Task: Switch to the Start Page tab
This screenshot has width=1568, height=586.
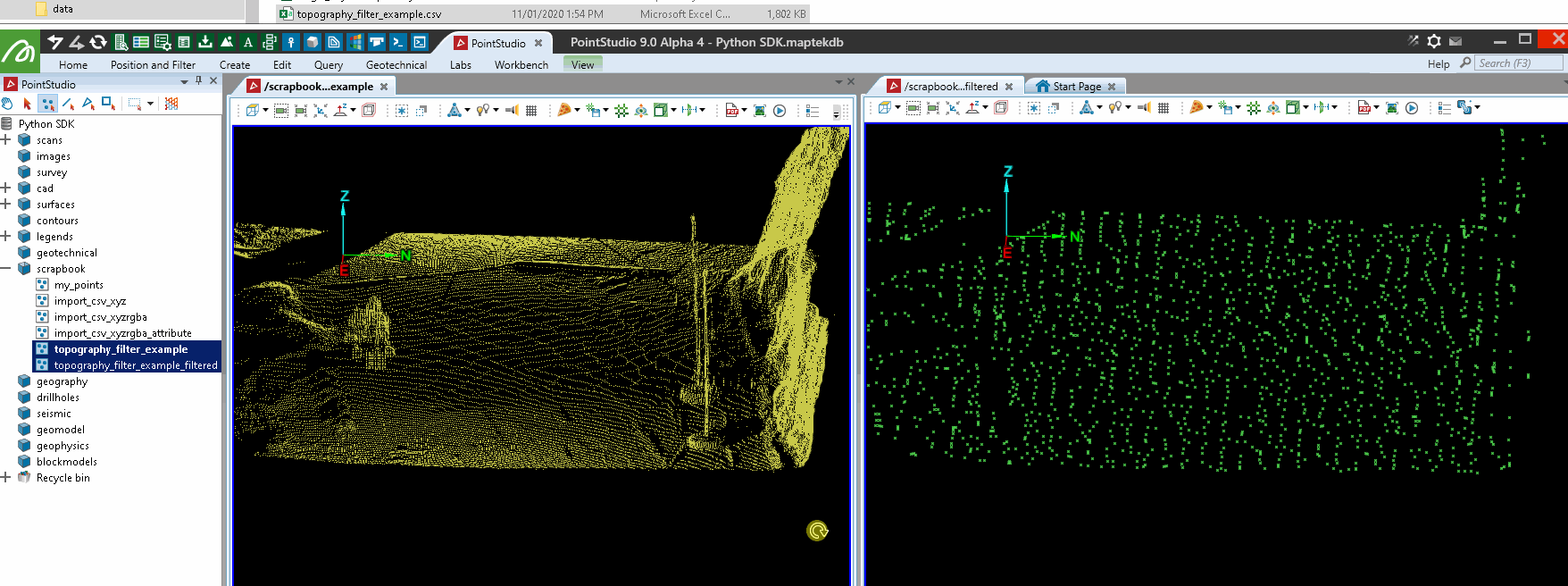Action: point(1076,87)
